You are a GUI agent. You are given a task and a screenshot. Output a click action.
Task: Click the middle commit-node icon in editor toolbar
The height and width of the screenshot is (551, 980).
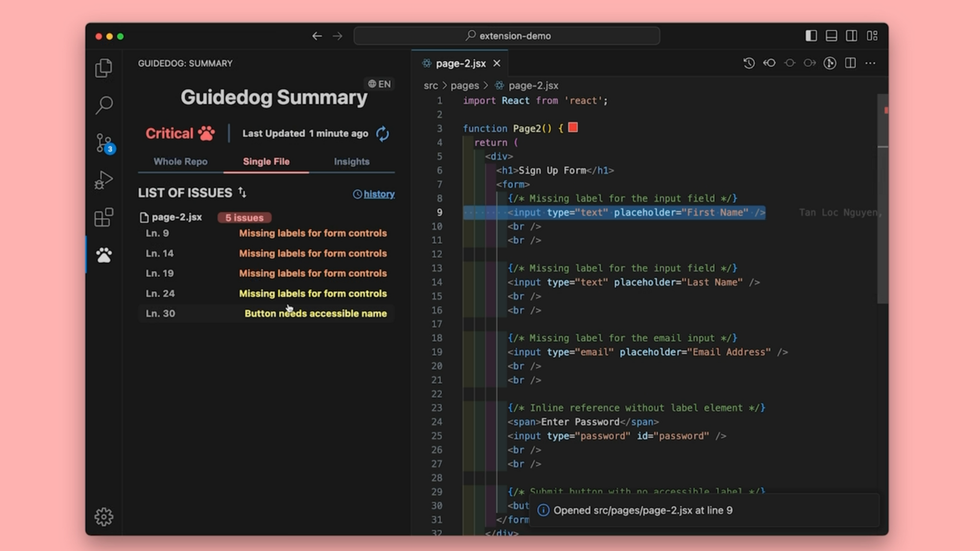pyautogui.click(x=789, y=63)
